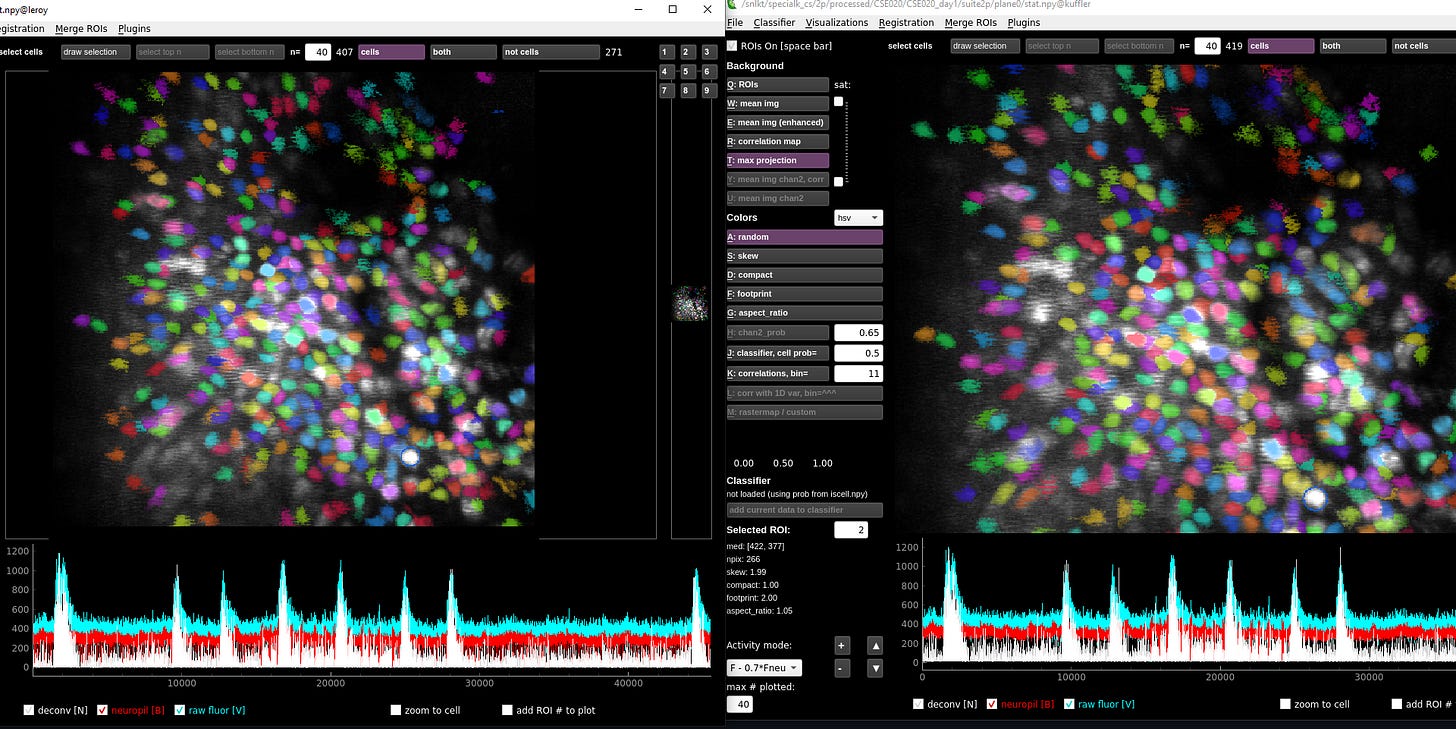Click the suite2p icon in kuffler title bar
Screen dimensions: 1456x729
732,5
